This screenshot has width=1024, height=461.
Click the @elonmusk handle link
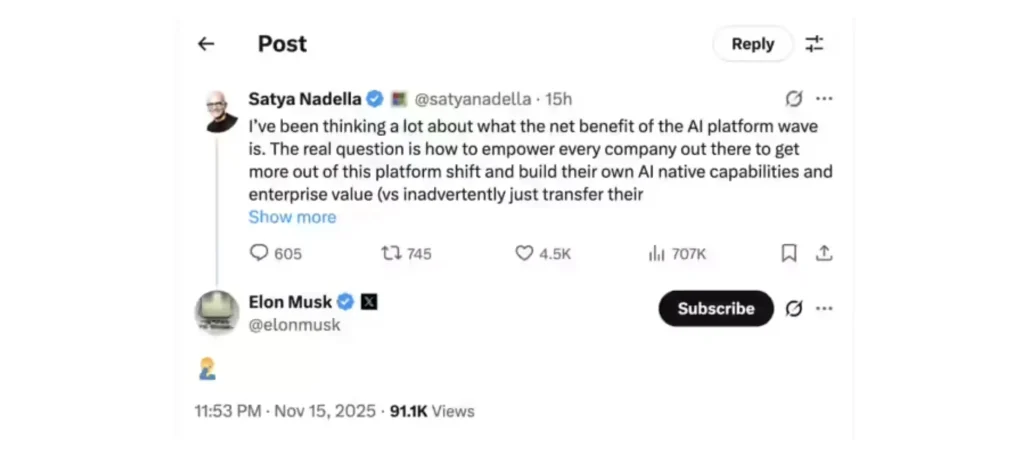pos(294,325)
